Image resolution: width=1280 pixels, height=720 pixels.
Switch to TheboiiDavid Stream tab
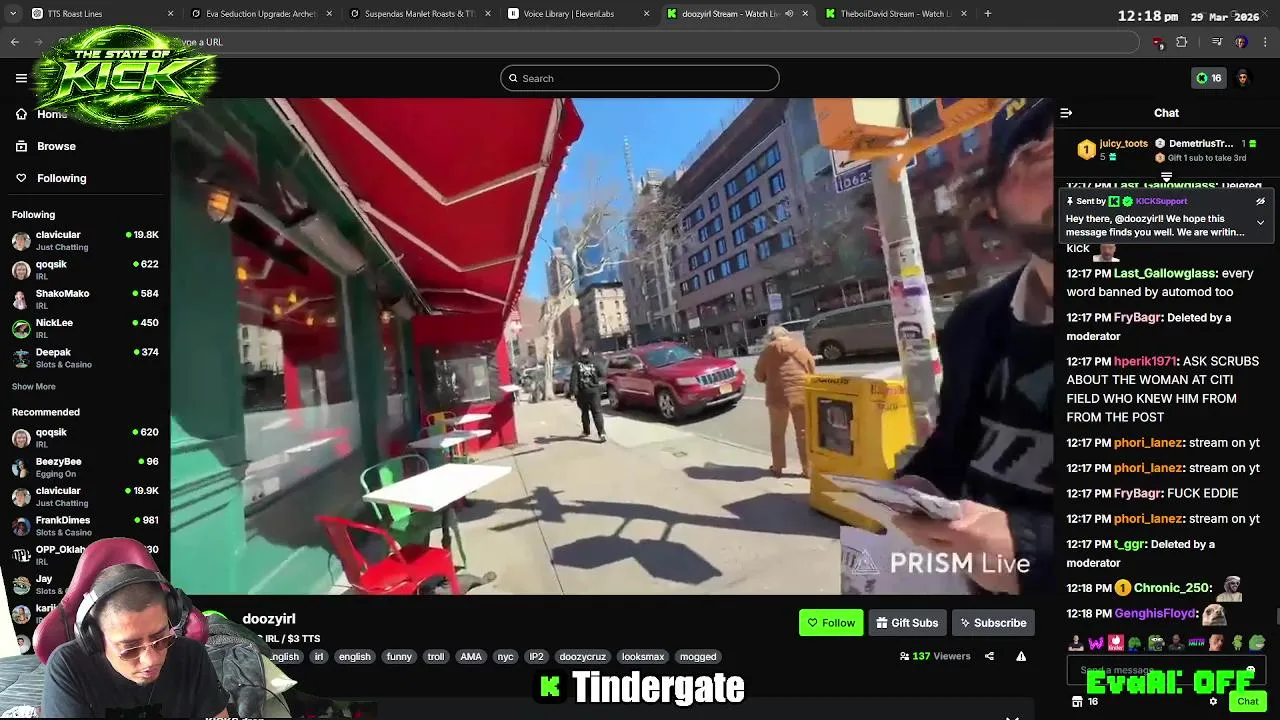tap(895, 14)
